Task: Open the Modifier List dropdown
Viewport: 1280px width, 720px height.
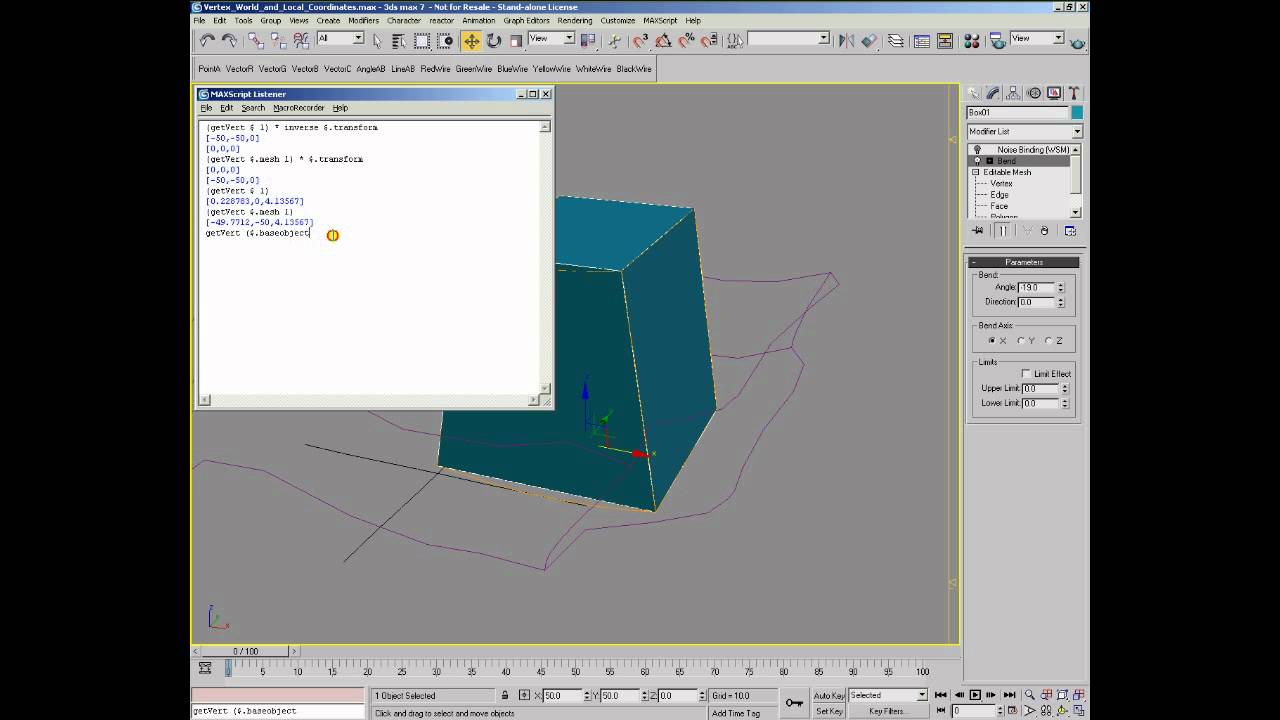Action: click(1024, 131)
